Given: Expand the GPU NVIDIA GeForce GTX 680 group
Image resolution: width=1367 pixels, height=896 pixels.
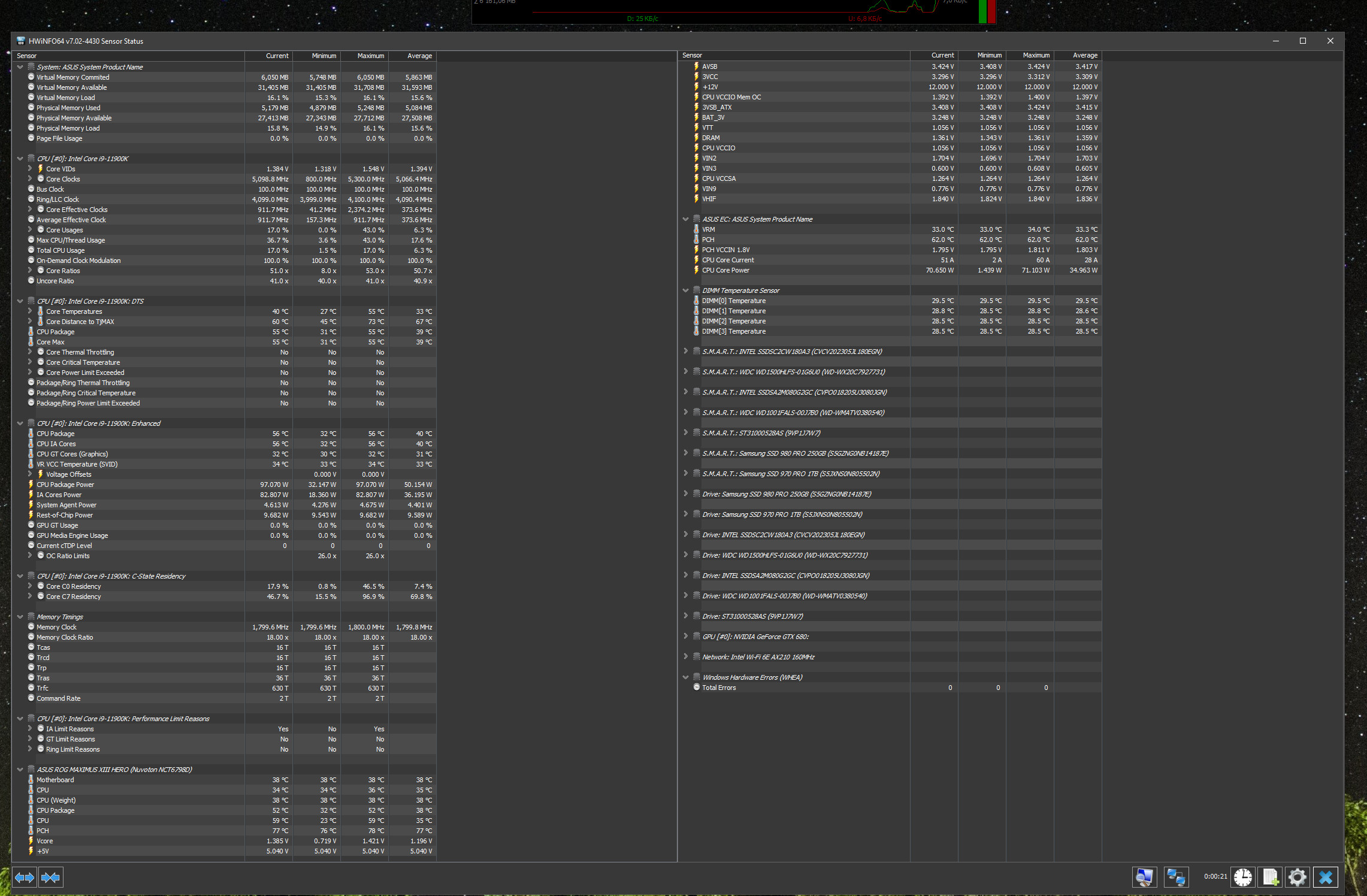Looking at the screenshot, I should (686, 637).
